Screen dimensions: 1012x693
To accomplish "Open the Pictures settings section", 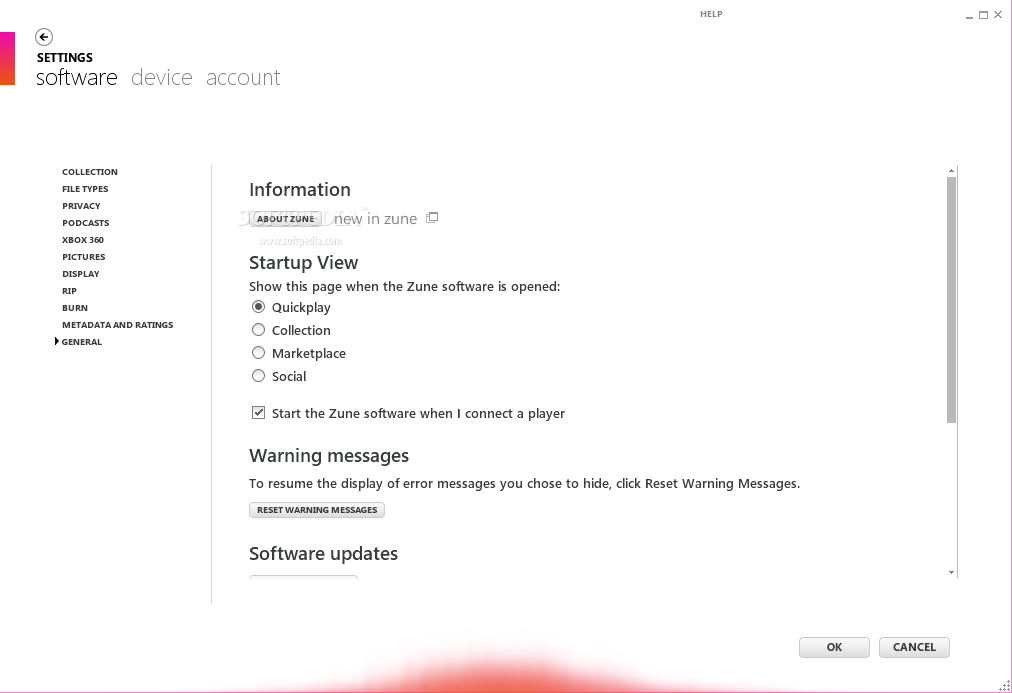I will tap(83, 257).
